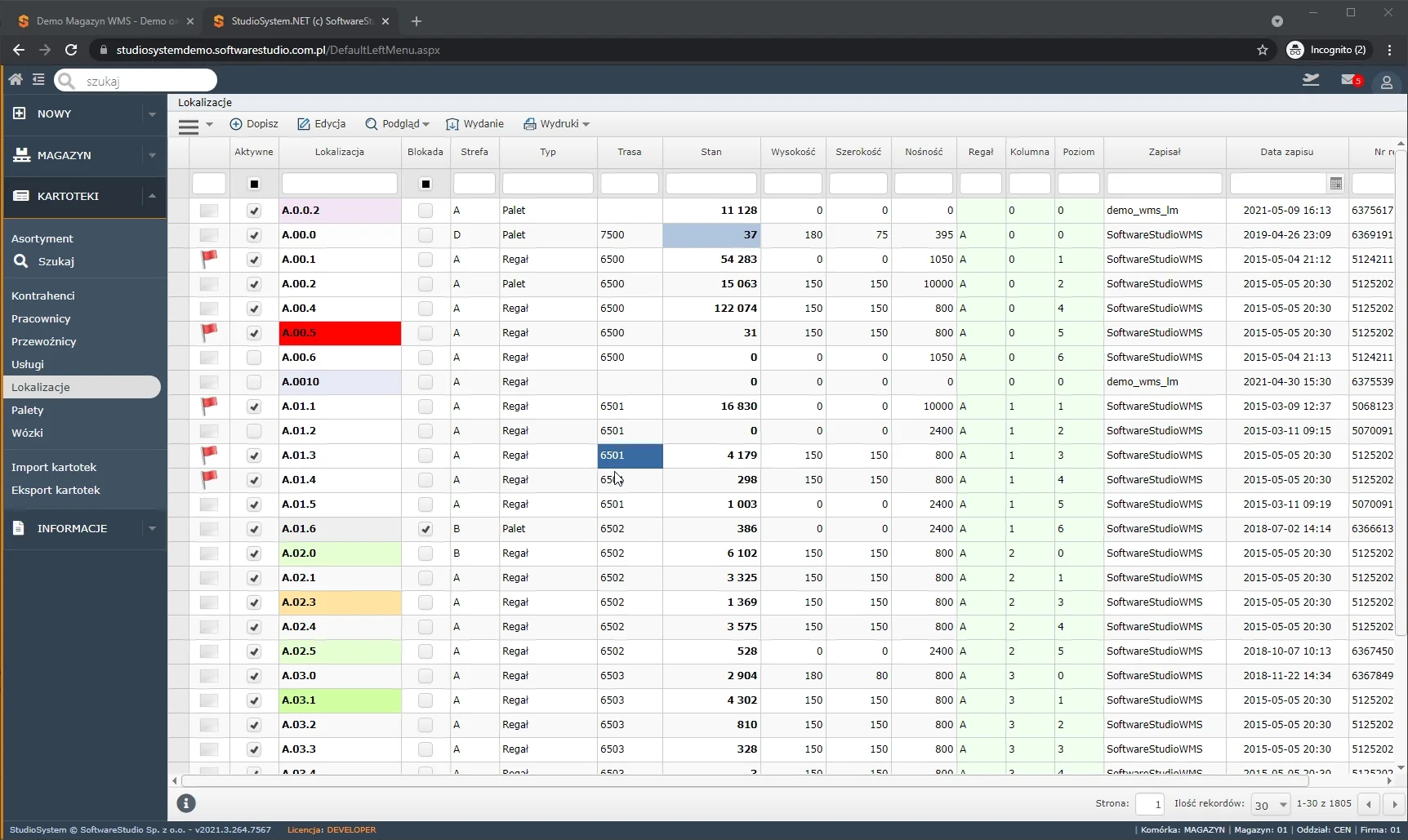Click the red flag on row A.00.1
The width and height of the screenshot is (1408, 840).
pos(209,259)
